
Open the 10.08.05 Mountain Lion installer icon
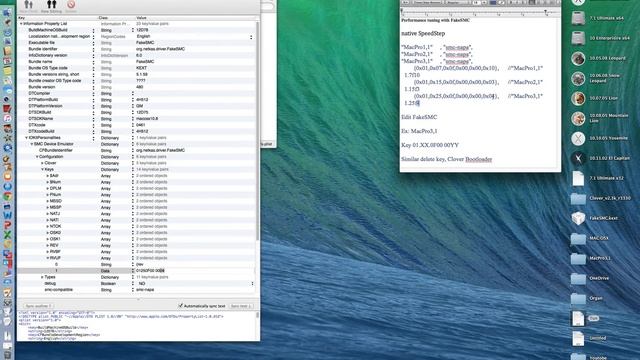click(x=578, y=118)
